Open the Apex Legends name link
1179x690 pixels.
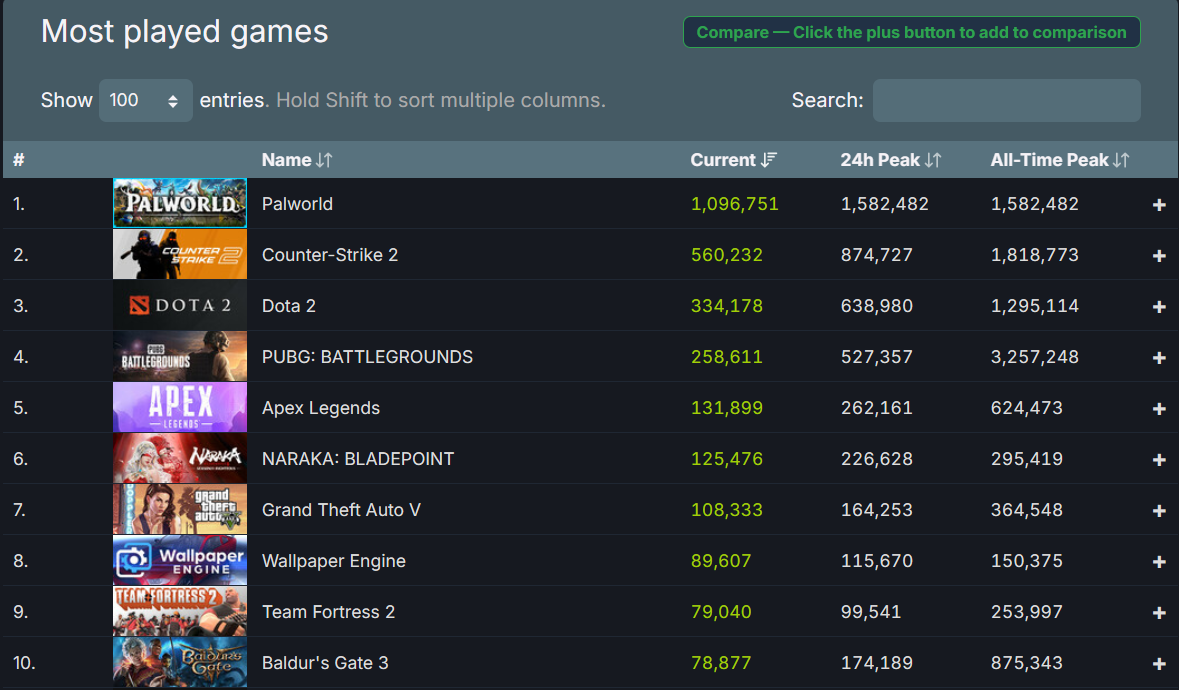[x=321, y=408]
